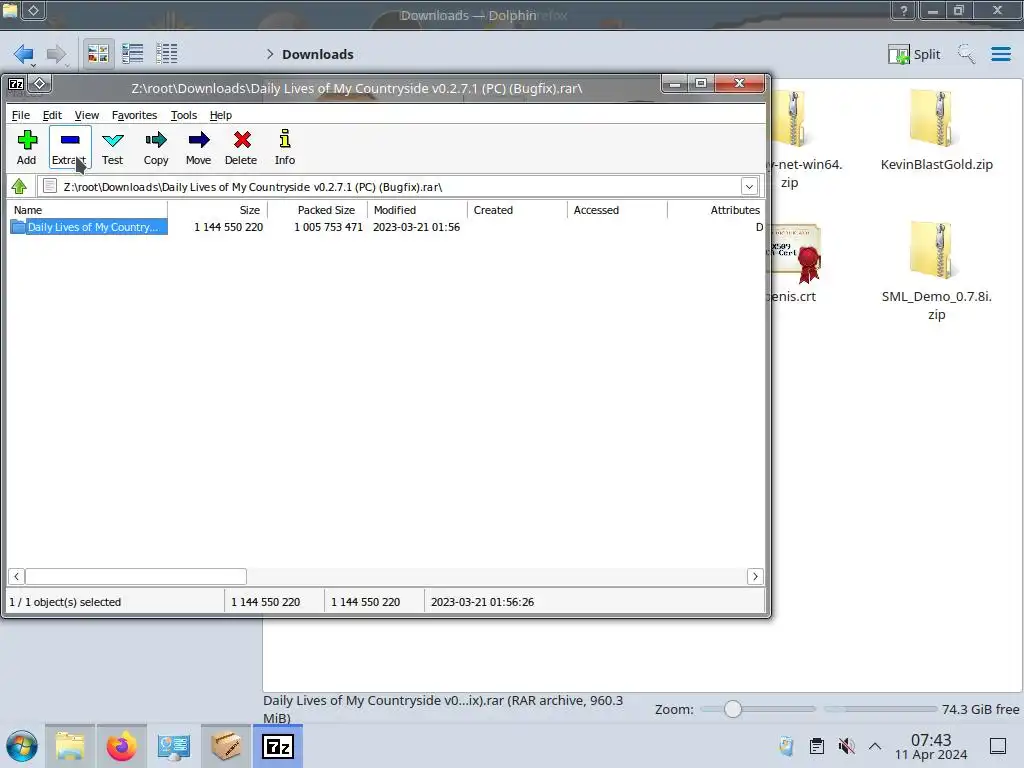This screenshot has height=768, width=1024.
Task: Sort by the Size column header
Action: 217,210
